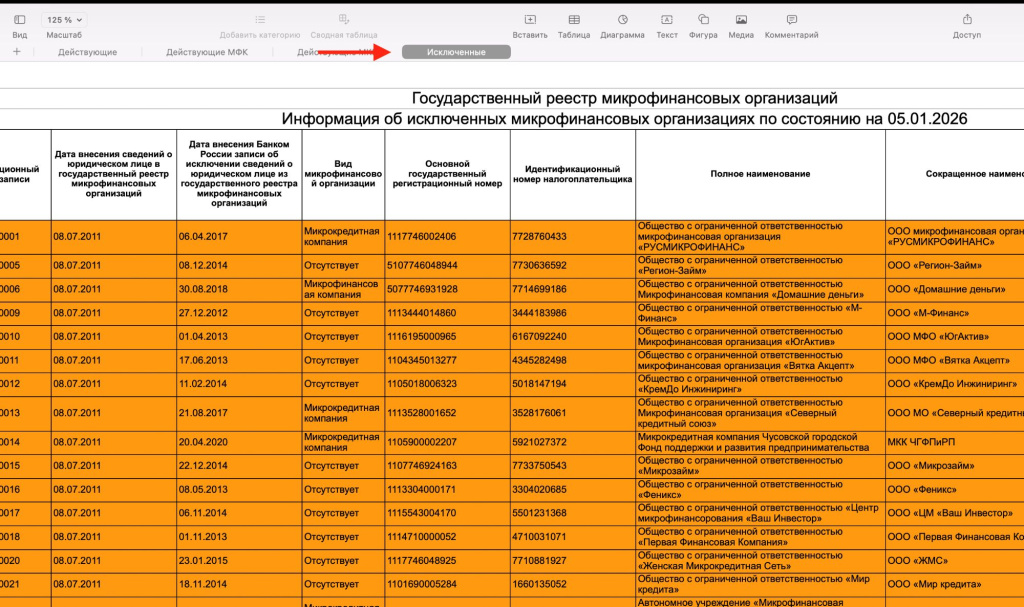Click the Сводная таблица pivot table button
Viewport: 1024px width, 607px height.
click(343, 26)
